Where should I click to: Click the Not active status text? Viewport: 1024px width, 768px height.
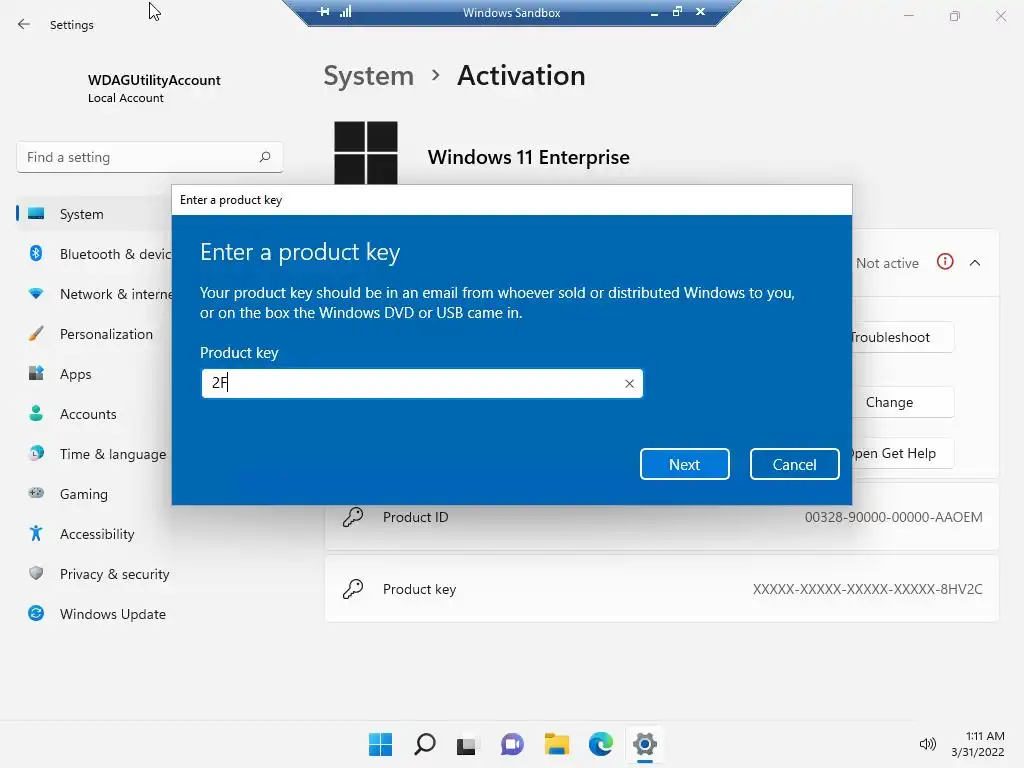(887, 263)
